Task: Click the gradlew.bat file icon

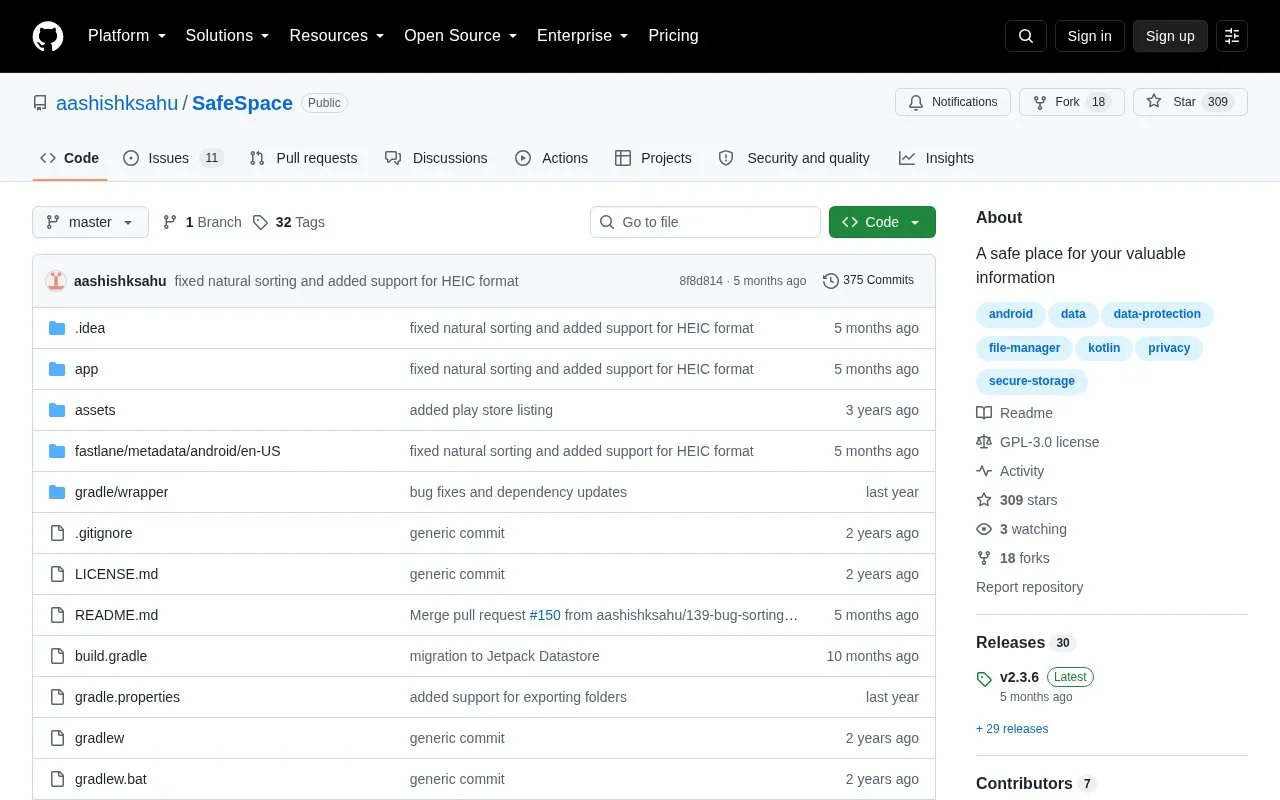Action: click(x=57, y=779)
